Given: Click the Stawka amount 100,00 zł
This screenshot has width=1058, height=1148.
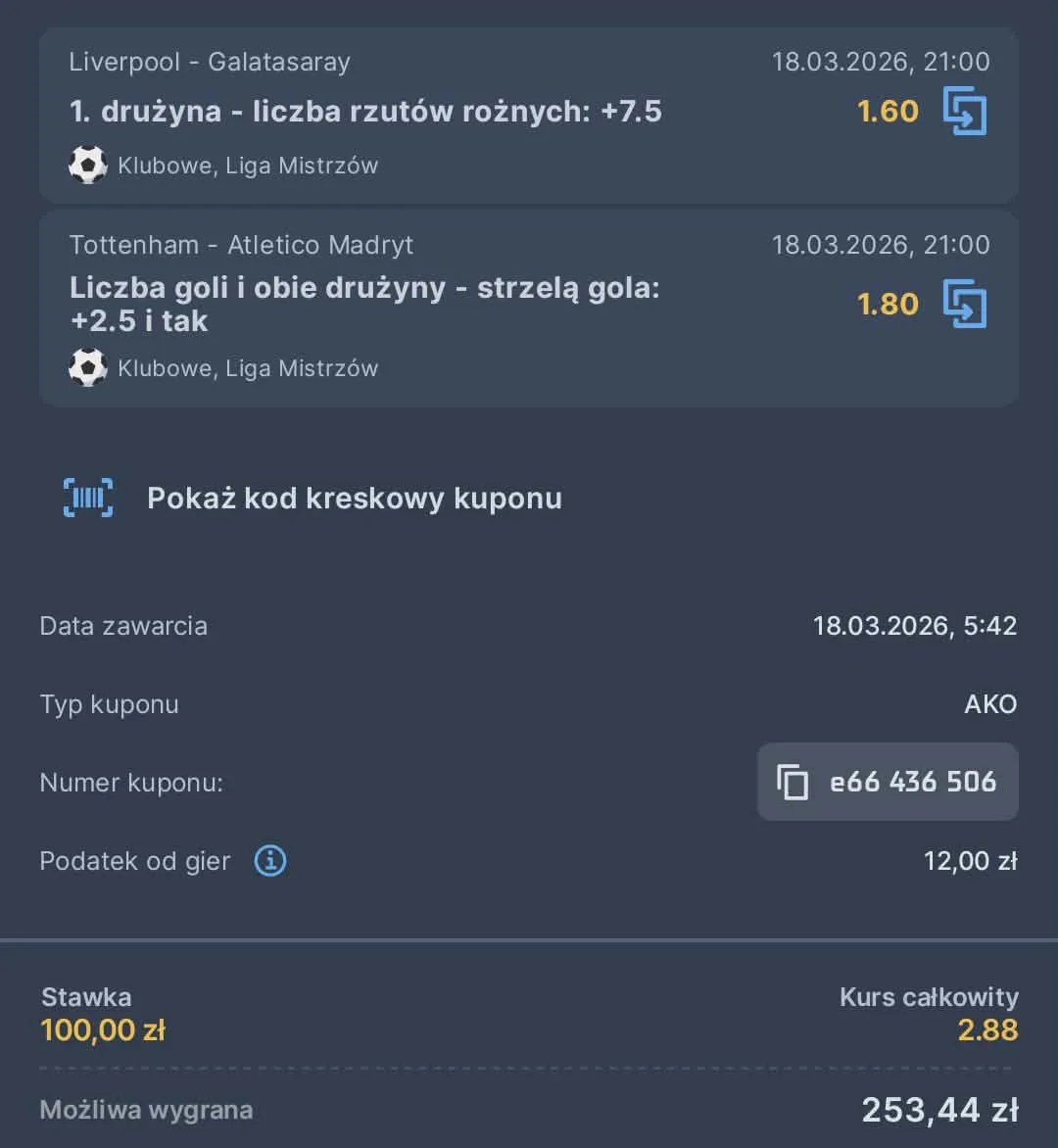Looking at the screenshot, I should point(103,1029).
